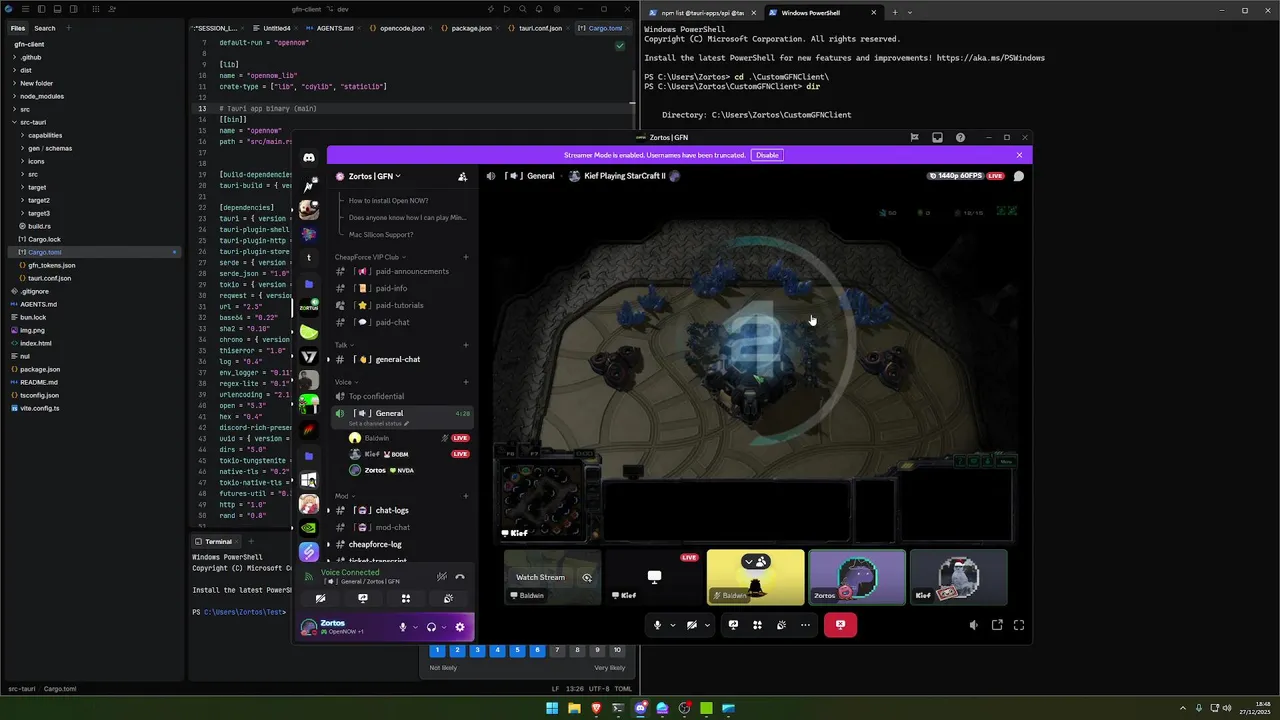
Task: Enter full screen for stream
Action: pyautogui.click(x=1019, y=625)
